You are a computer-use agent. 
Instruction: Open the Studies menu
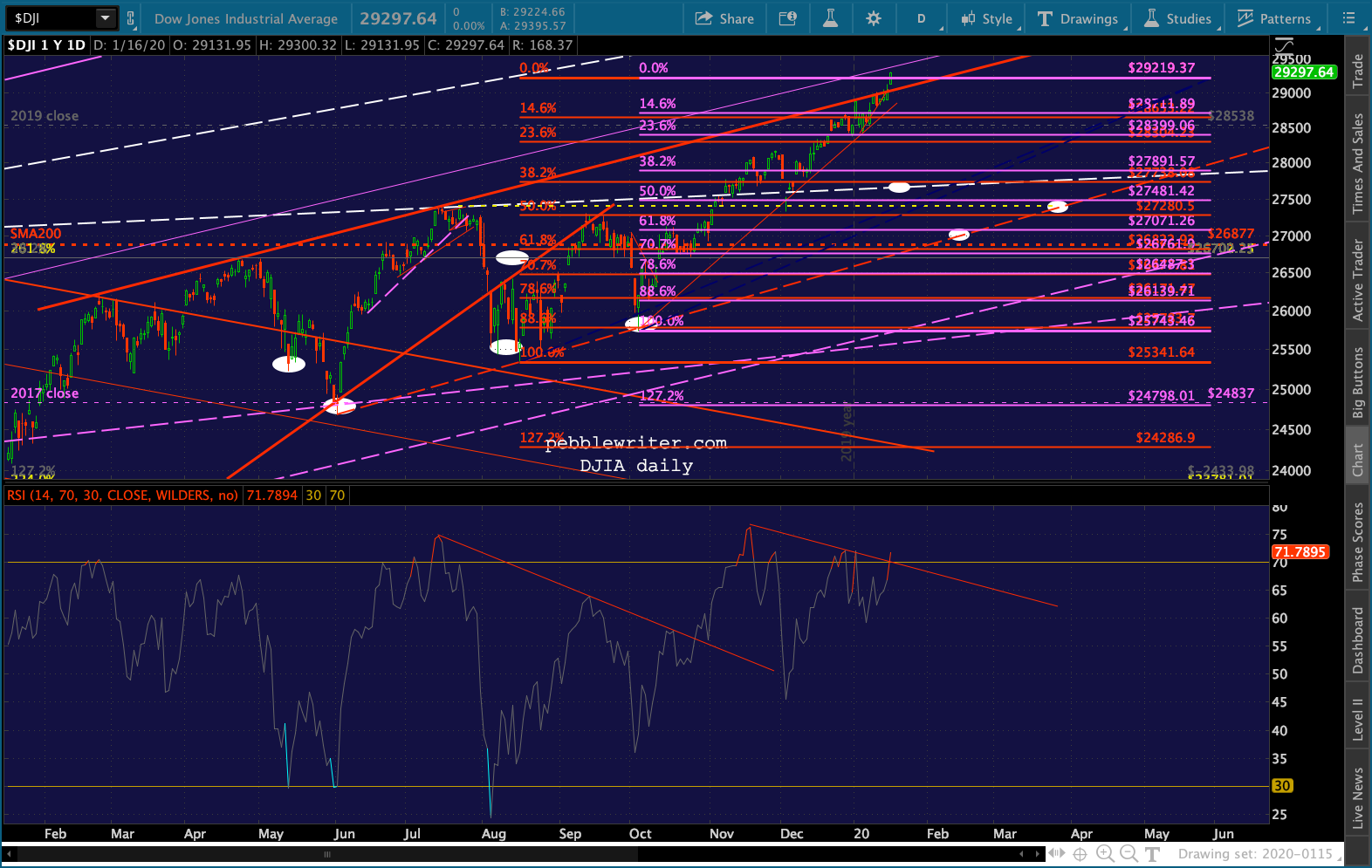coord(1177,18)
